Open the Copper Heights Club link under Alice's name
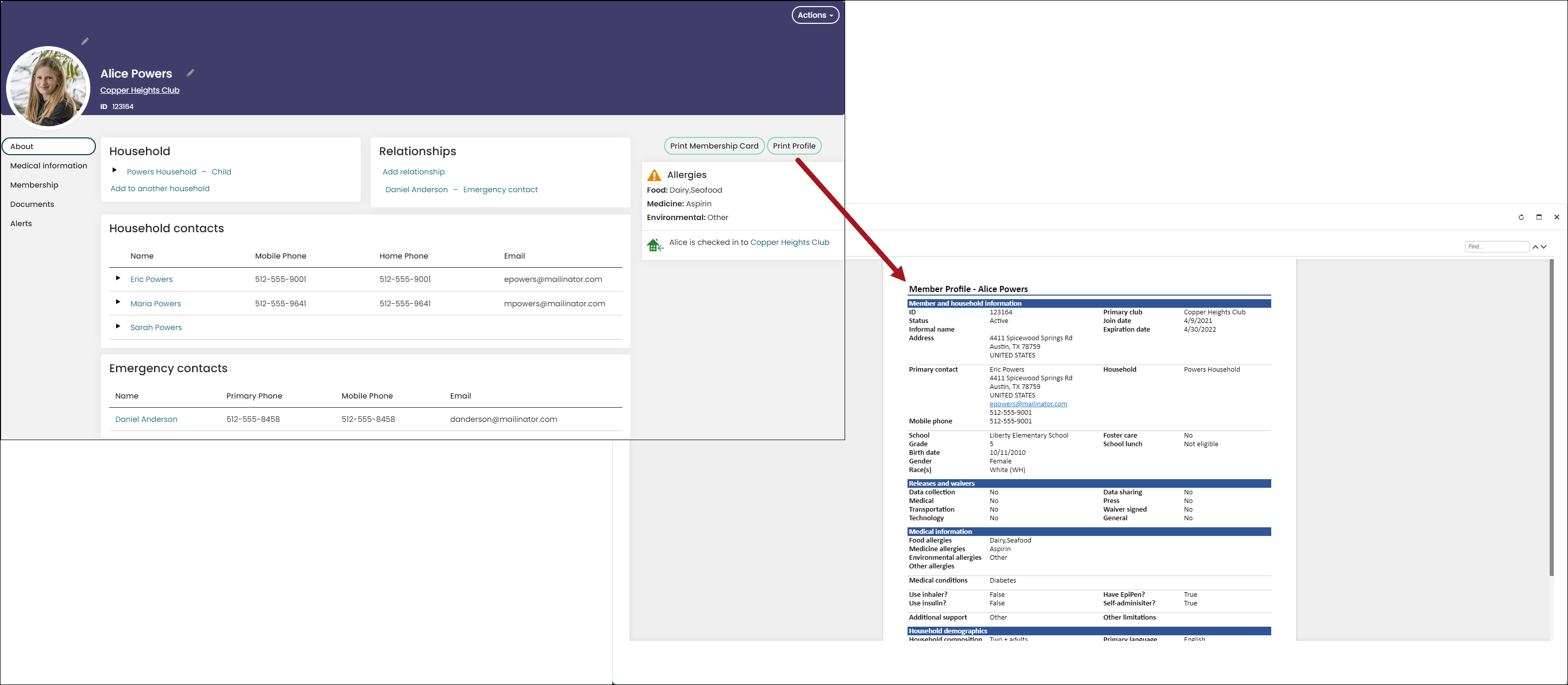Viewport: 1568px width, 685px height. pyautogui.click(x=140, y=90)
